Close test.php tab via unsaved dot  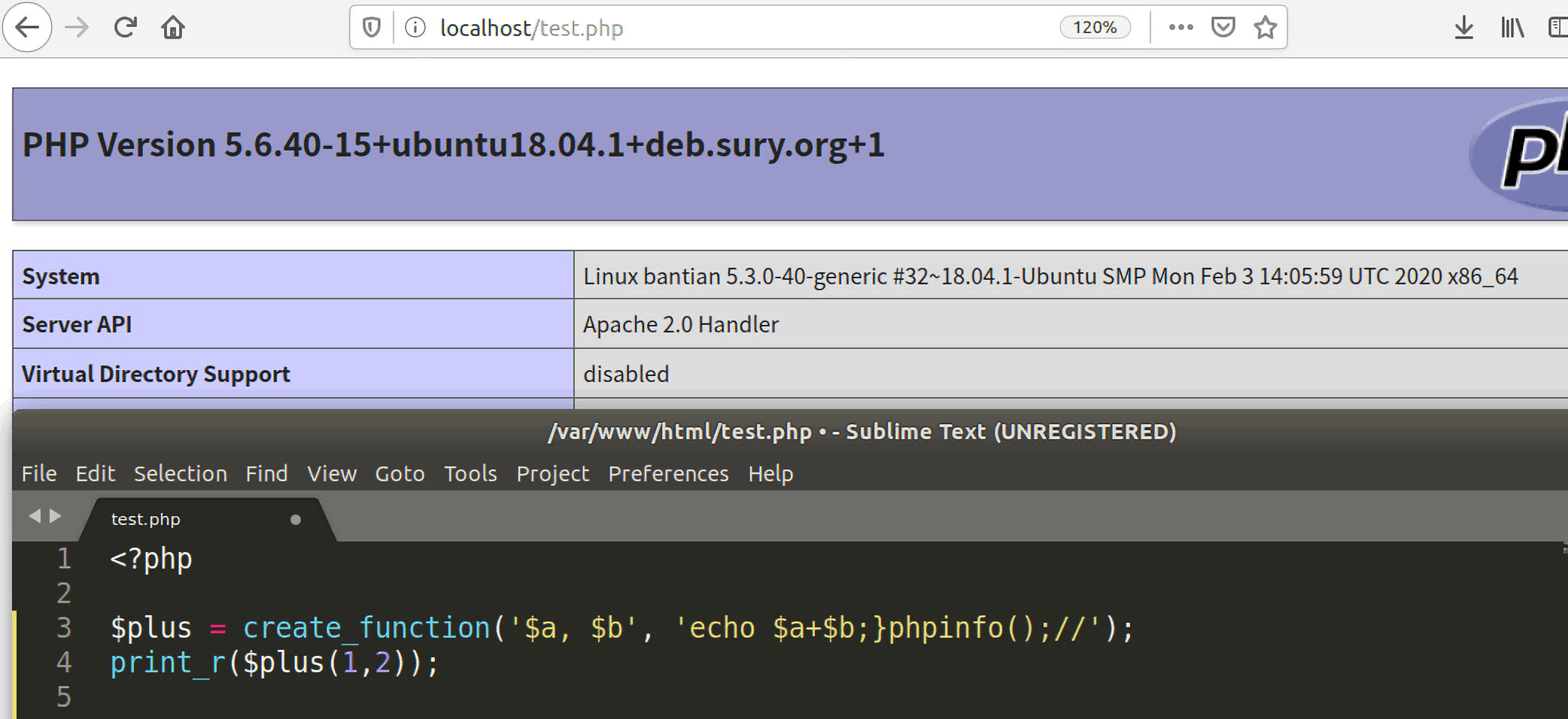[296, 520]
